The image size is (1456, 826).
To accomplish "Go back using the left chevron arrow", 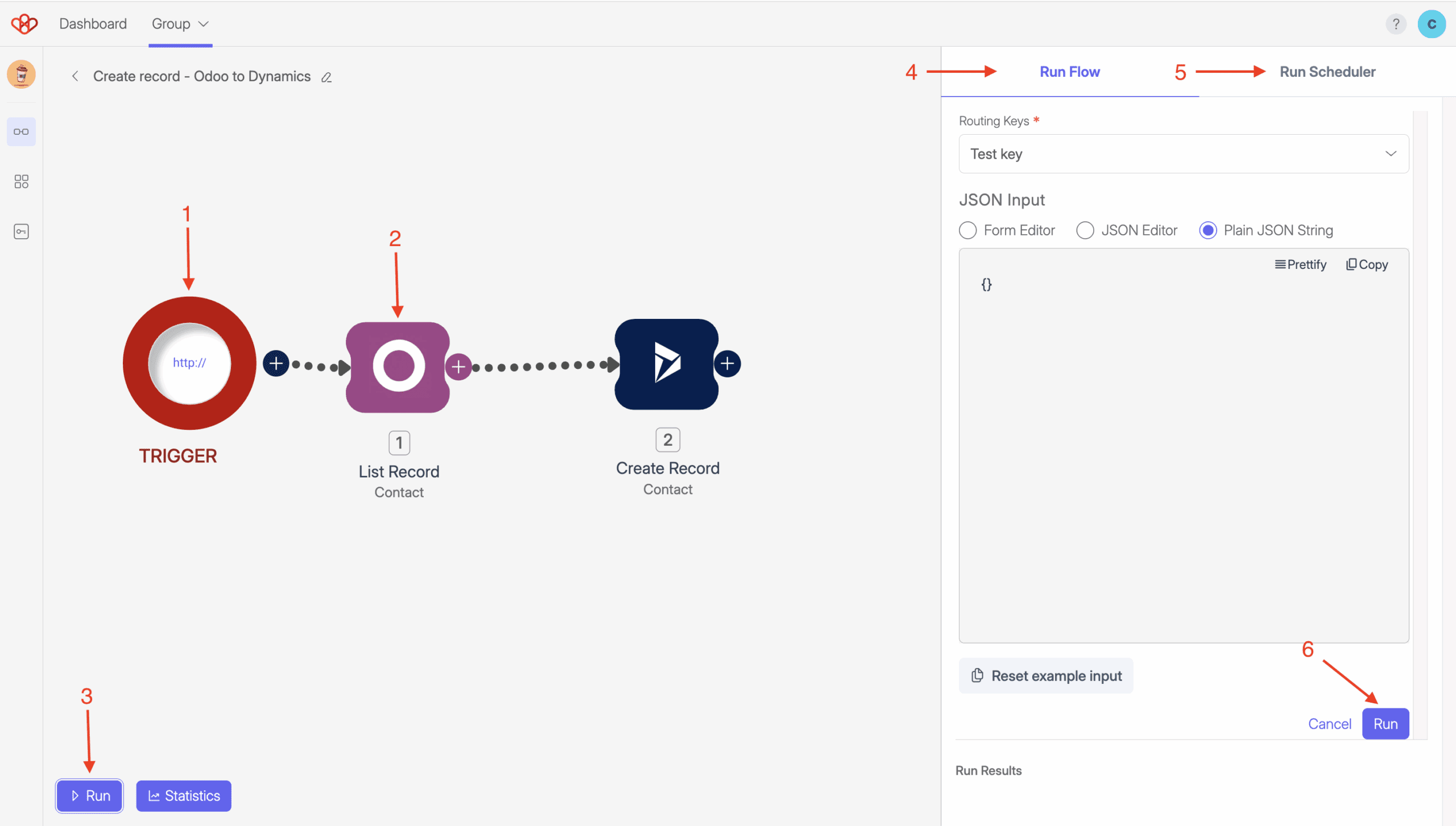I will pyautogui.click(x=75, y=76).
